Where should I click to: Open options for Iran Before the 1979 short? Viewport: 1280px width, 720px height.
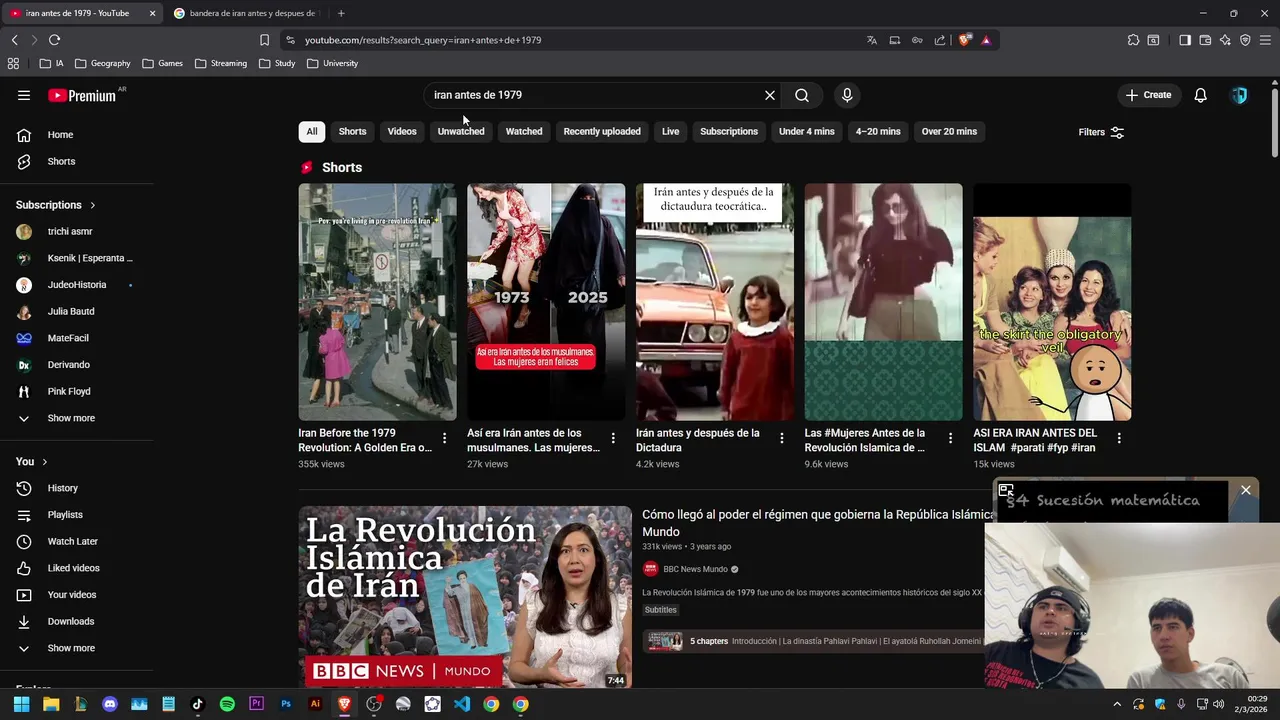(444, 438)
